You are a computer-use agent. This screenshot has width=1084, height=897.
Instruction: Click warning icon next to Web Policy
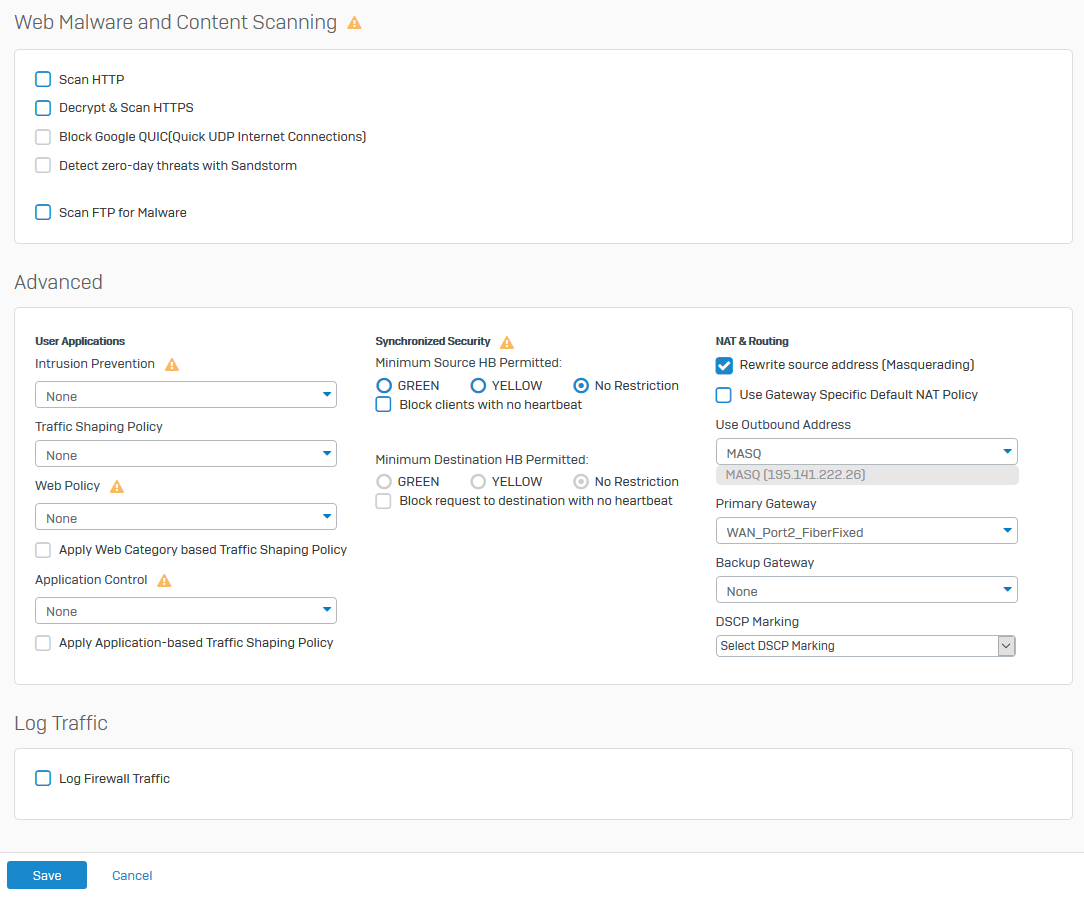click(117, 487)
